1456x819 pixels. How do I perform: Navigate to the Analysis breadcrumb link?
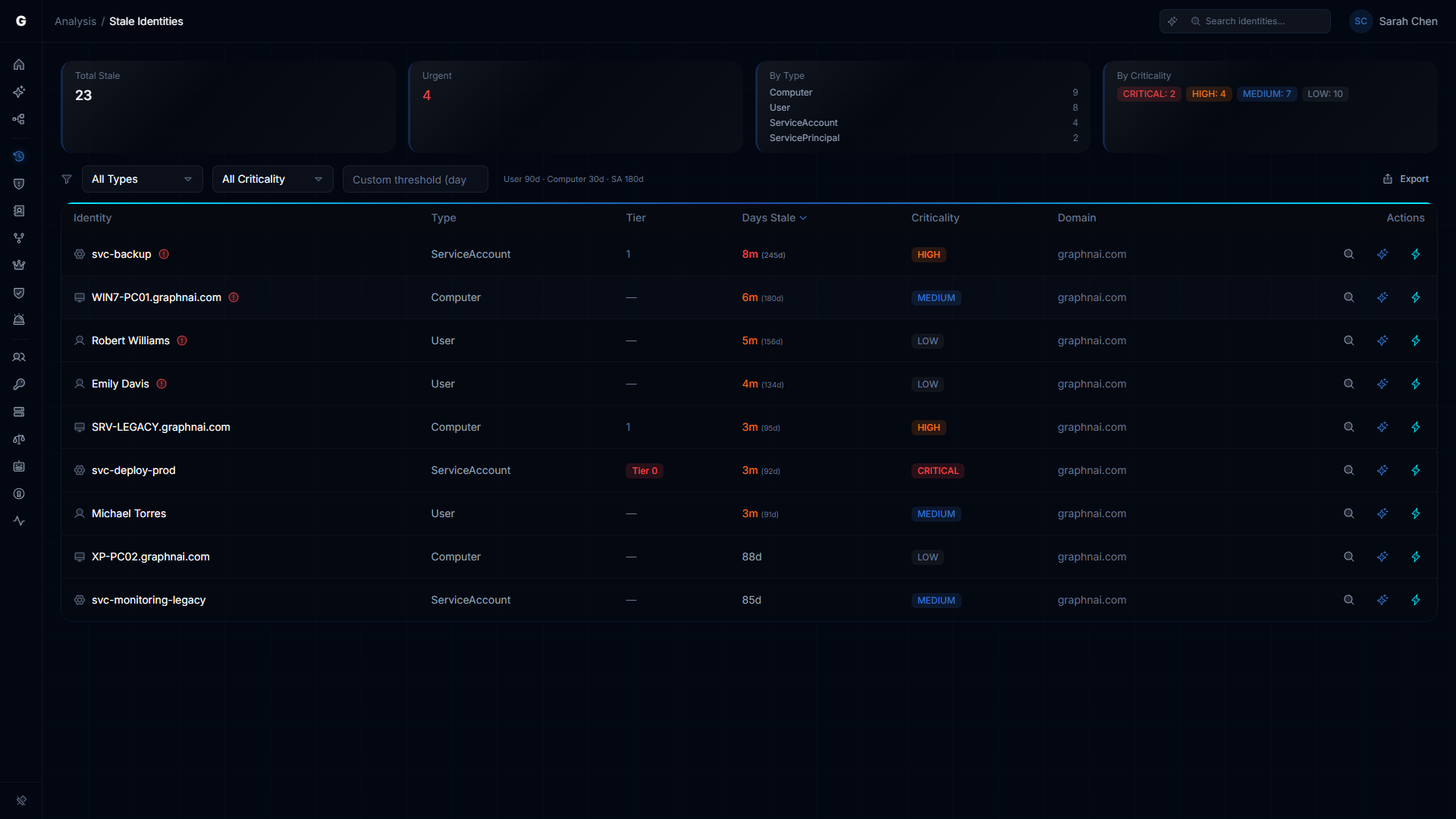(74, 21)
